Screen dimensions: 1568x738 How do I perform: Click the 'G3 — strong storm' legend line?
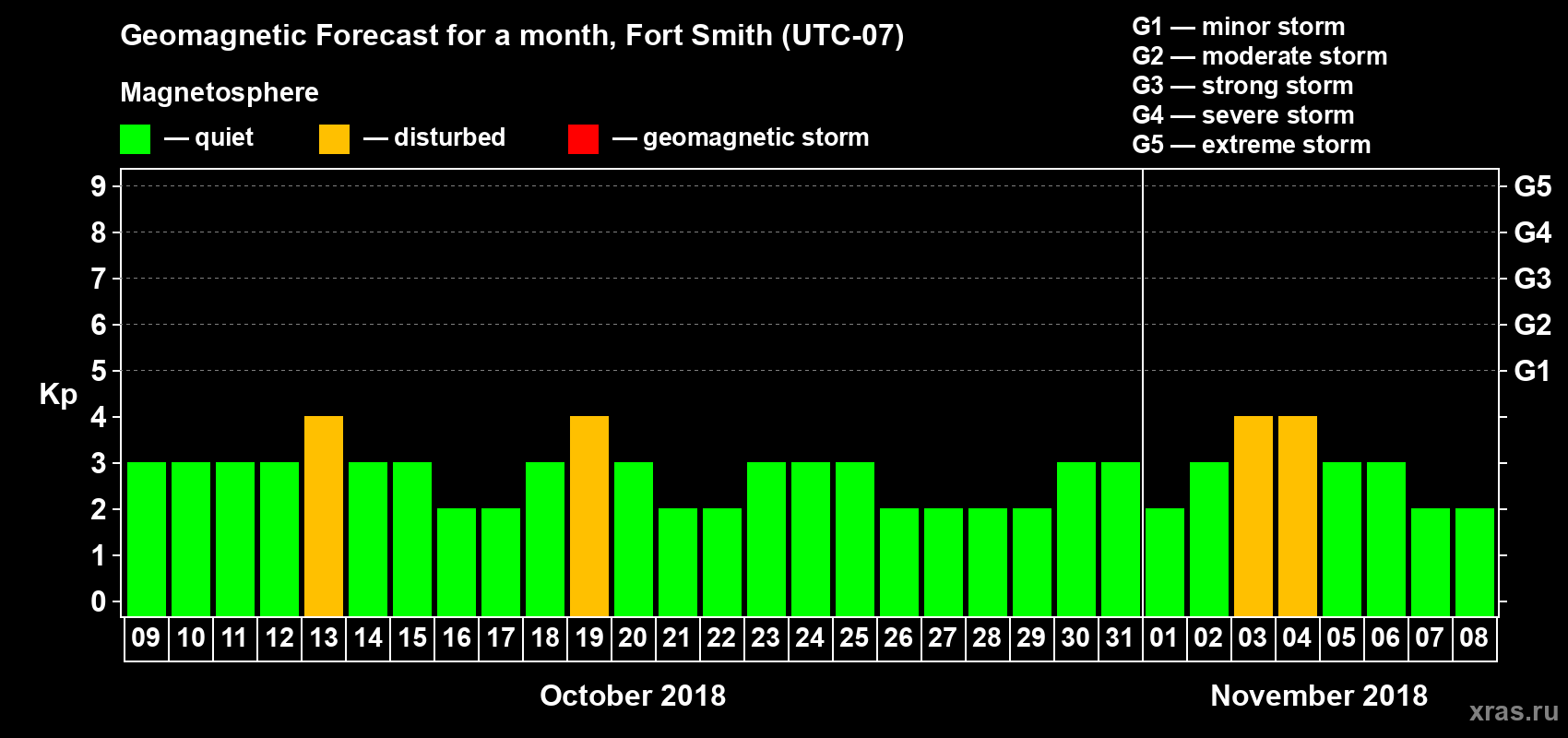point(1243,86)
